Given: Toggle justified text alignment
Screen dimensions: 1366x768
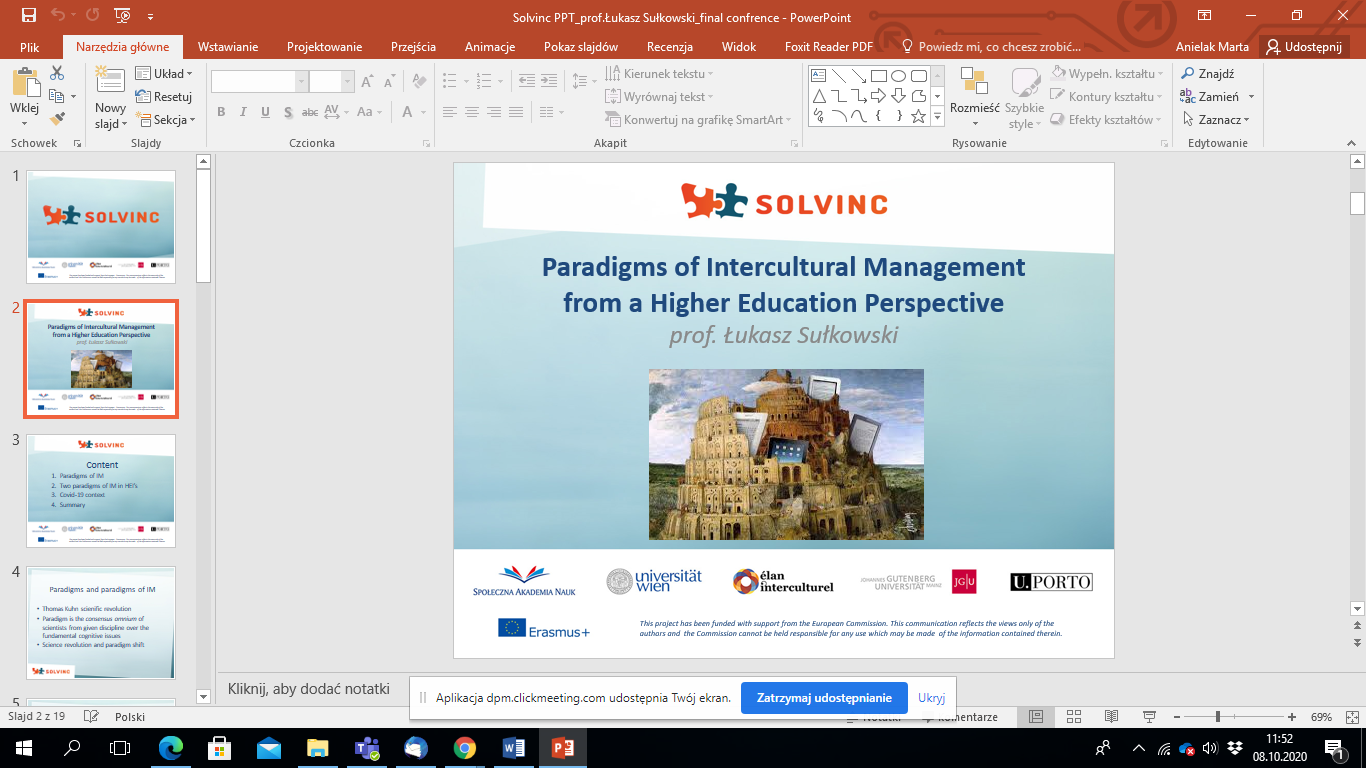Looking at the screenshot, I should [x=518, y=112].
